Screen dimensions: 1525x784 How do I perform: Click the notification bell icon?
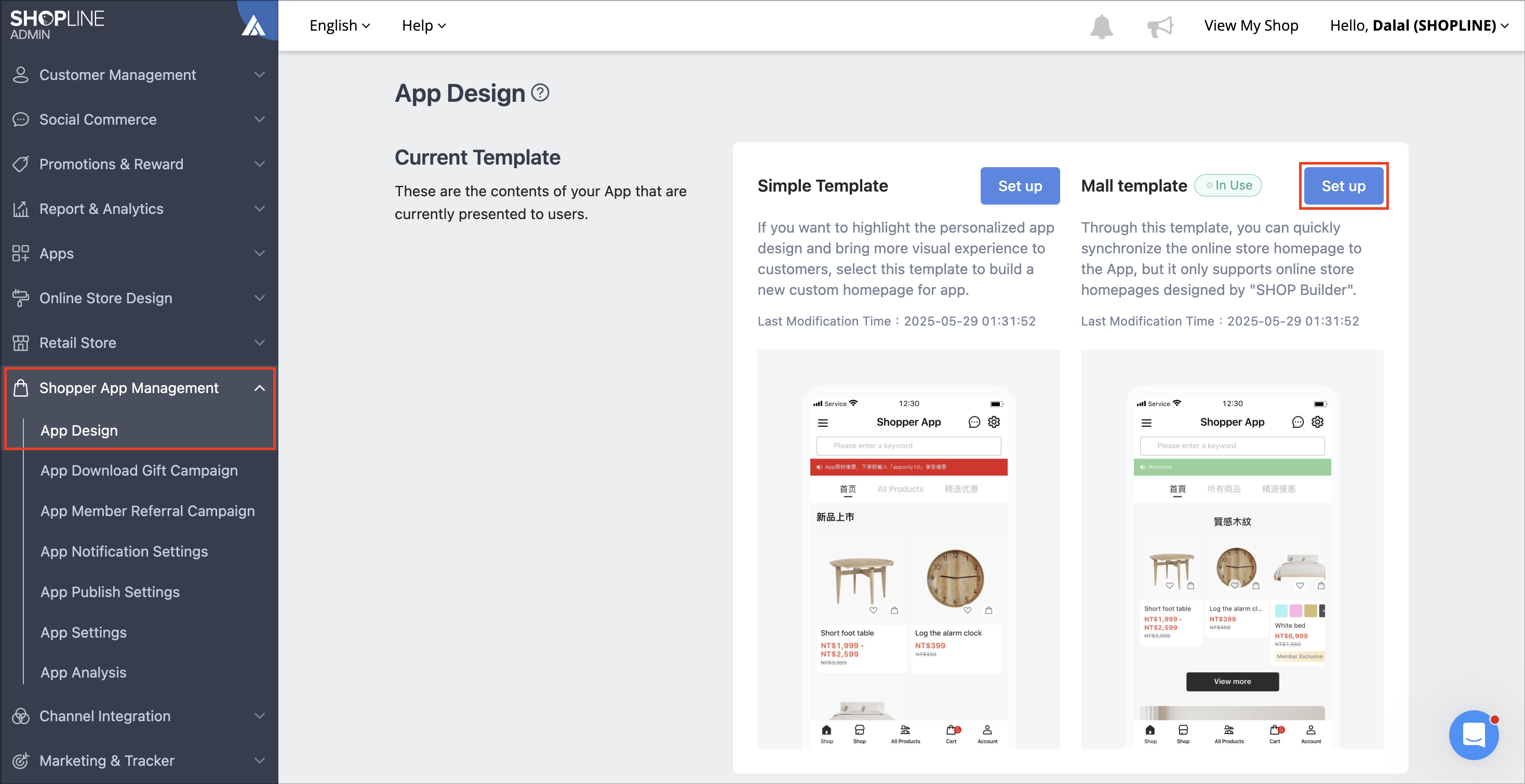click(1101, 26)
